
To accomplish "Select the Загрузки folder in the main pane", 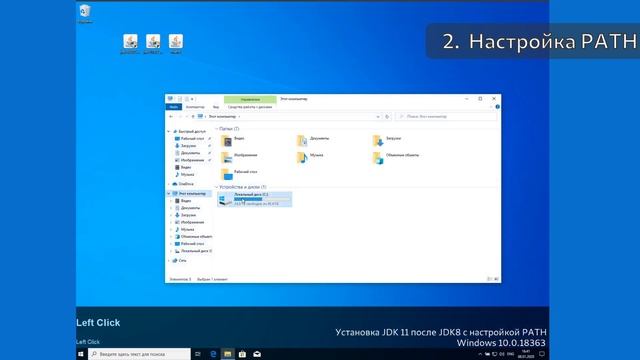I will click(x=387, y=141).
